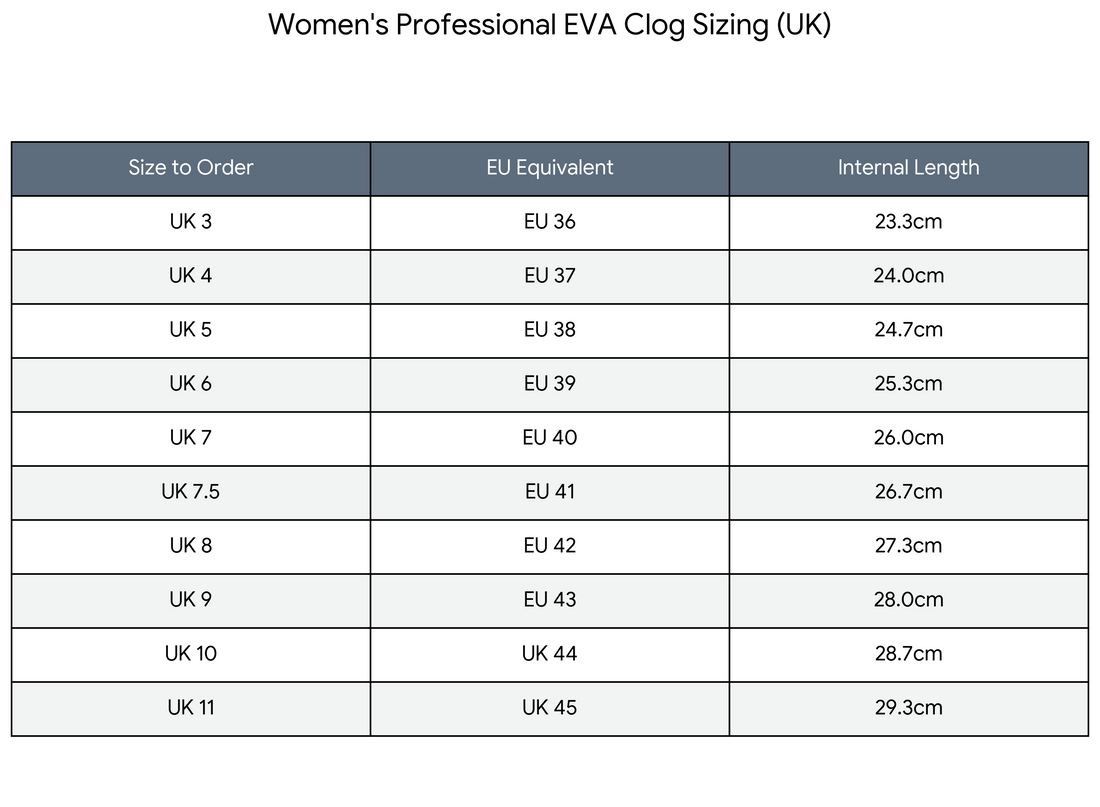This screenshot has width=1100, height=807.
Task: Select the UK 7.5 size cell
Action: 191,493
